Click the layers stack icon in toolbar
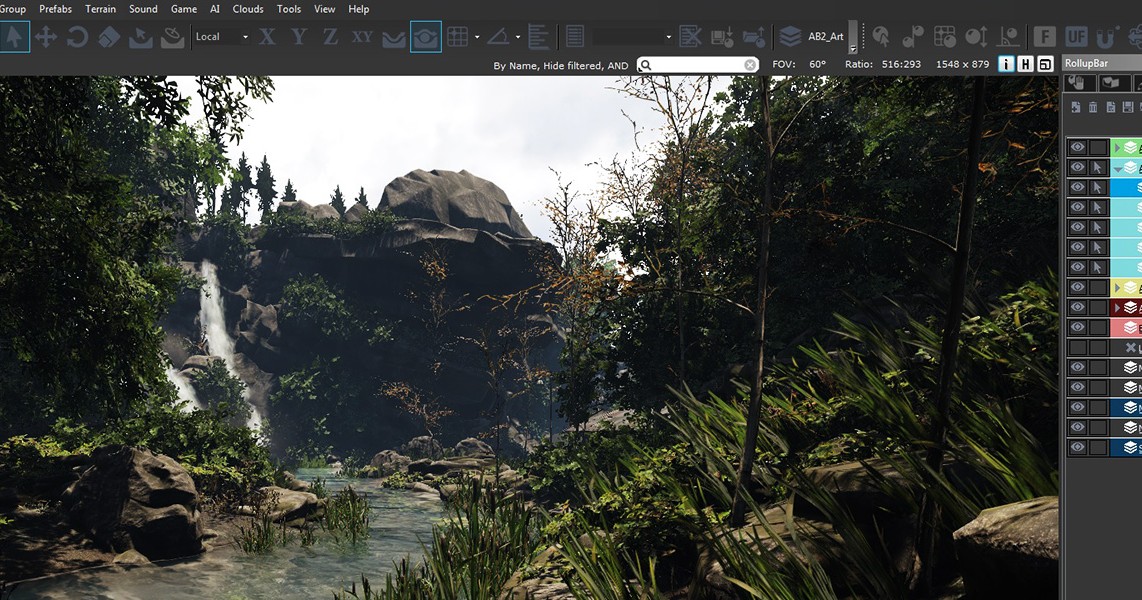1142x600 pixels. (x=790, y=36)
